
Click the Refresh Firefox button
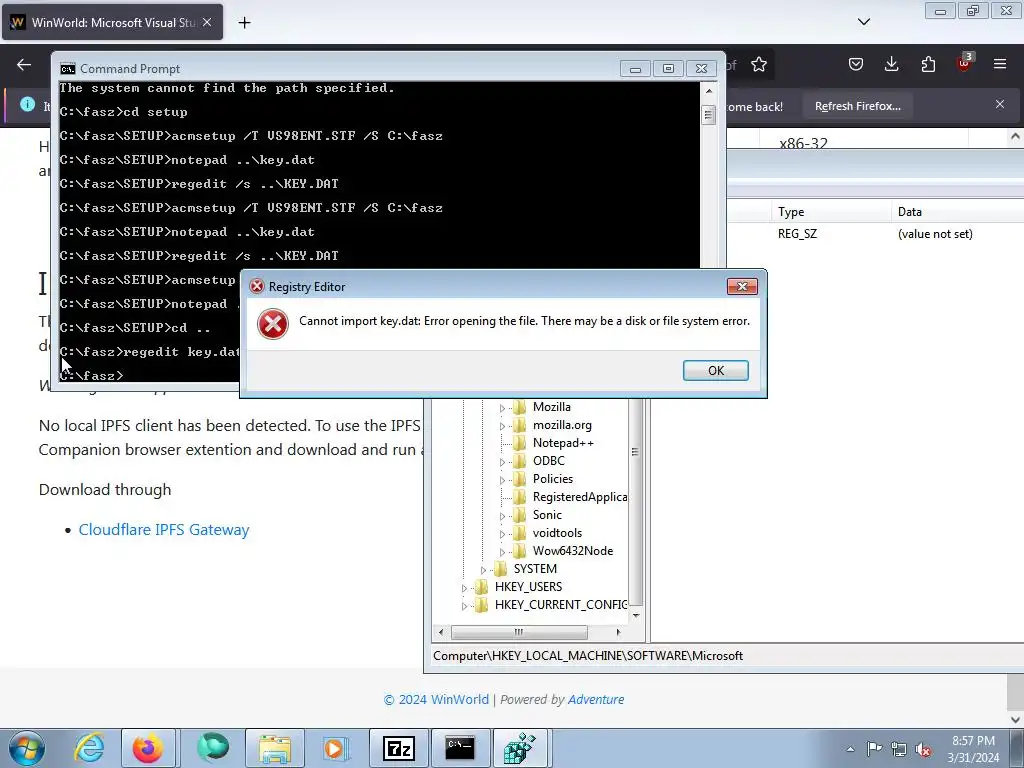[x=857, y=106]
